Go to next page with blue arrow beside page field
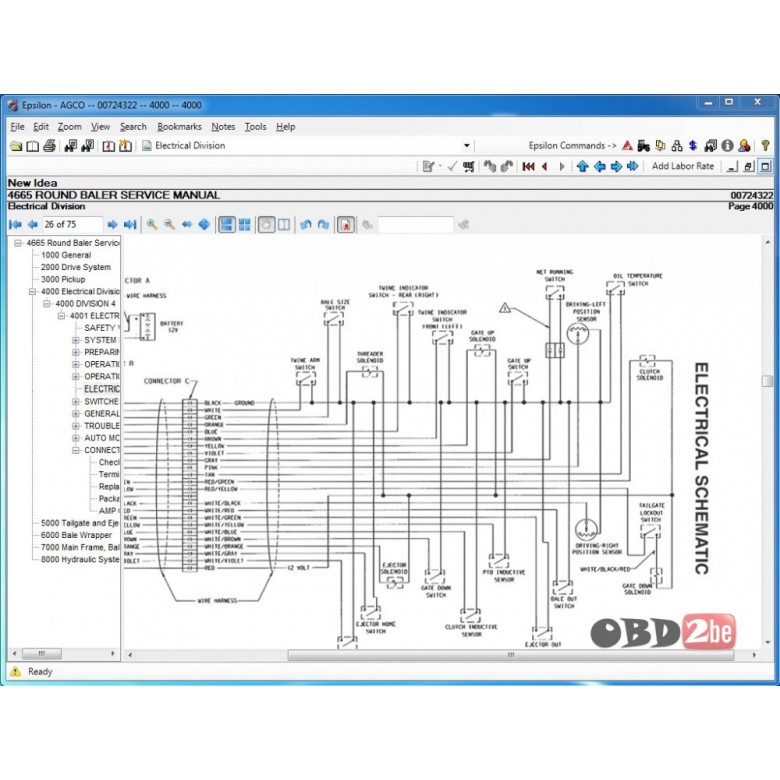The height and width of the screenshot is (780, 780). pos(112,225)
